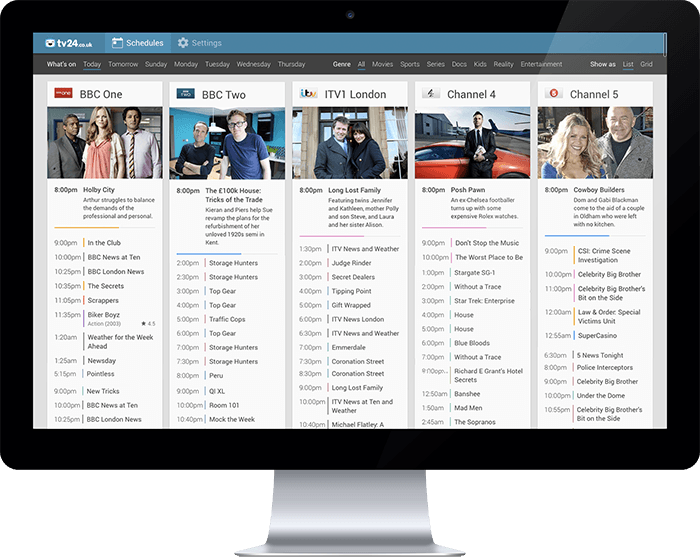Click the £100k House show image
This screenshot has width=700, height=560.
(x=227, y=143)
